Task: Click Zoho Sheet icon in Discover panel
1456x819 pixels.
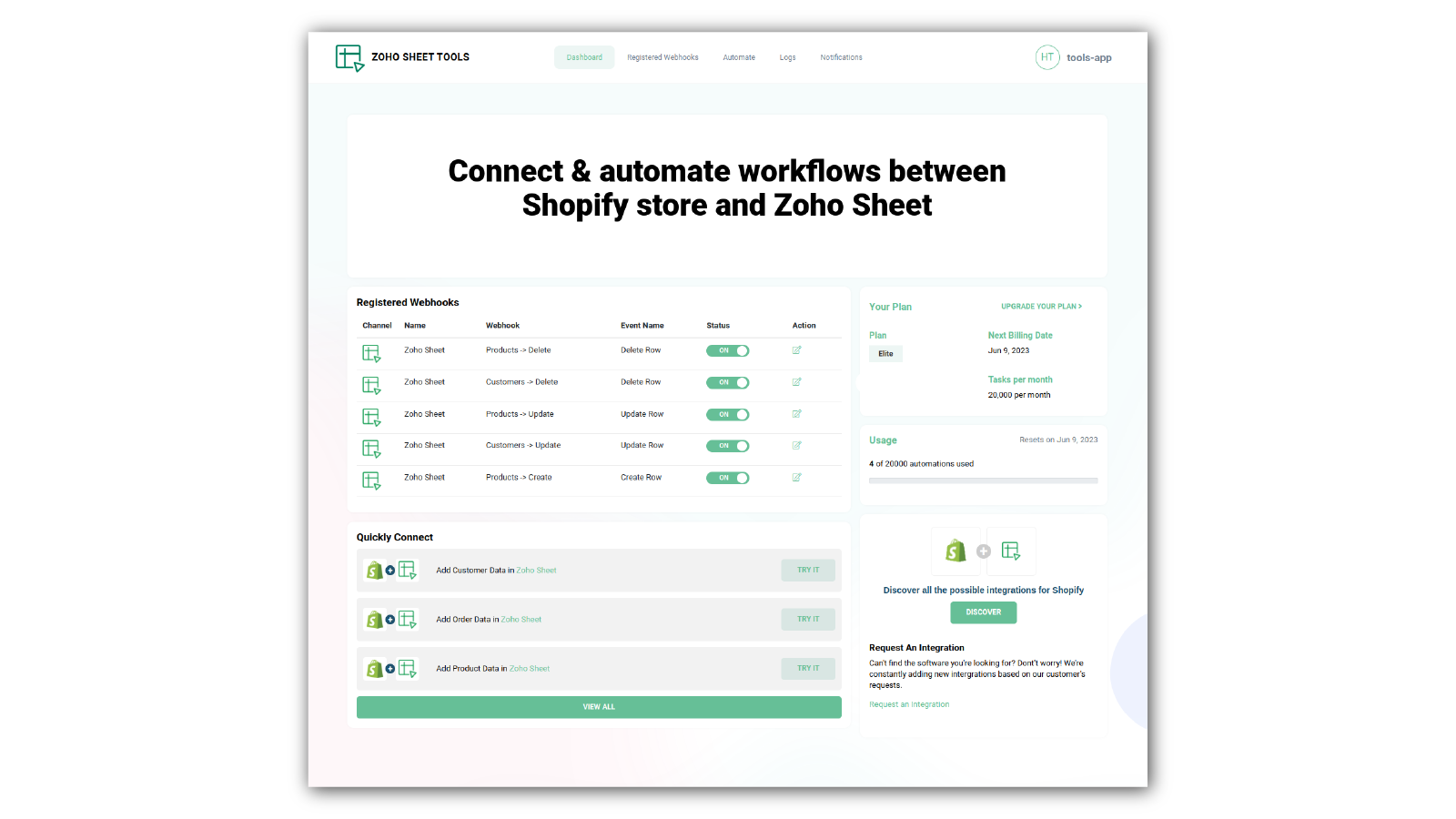Action: point(1011,551)
